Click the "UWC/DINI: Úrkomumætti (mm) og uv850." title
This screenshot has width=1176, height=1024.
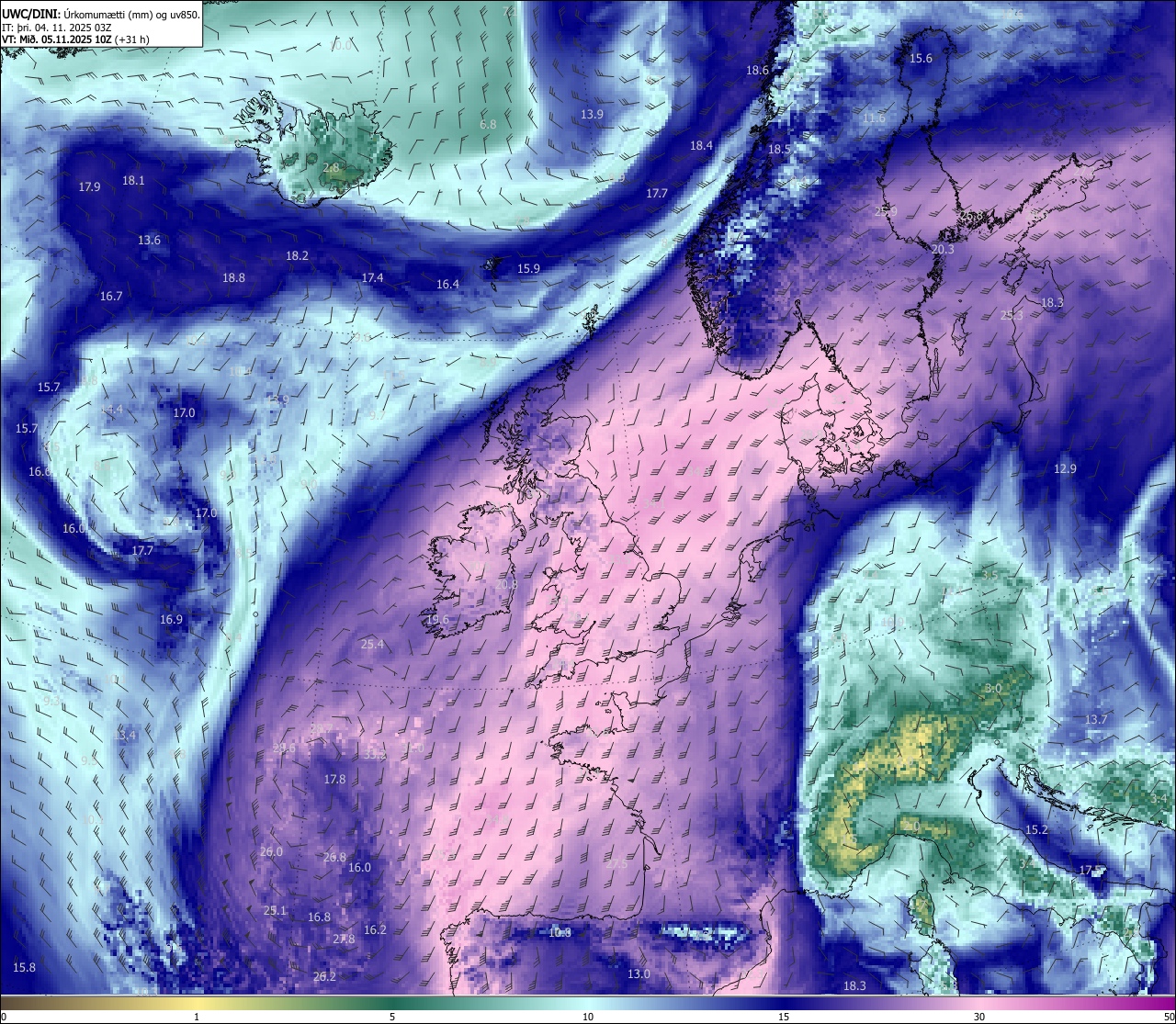click(101, 14)
